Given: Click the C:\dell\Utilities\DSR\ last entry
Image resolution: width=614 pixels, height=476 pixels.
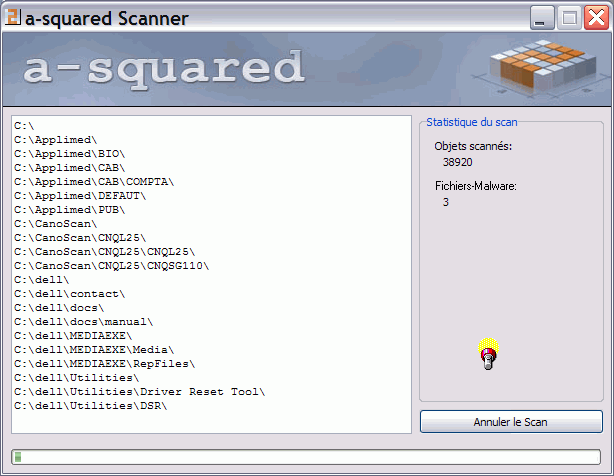Looking at the screenshot, I should point(91,406).
